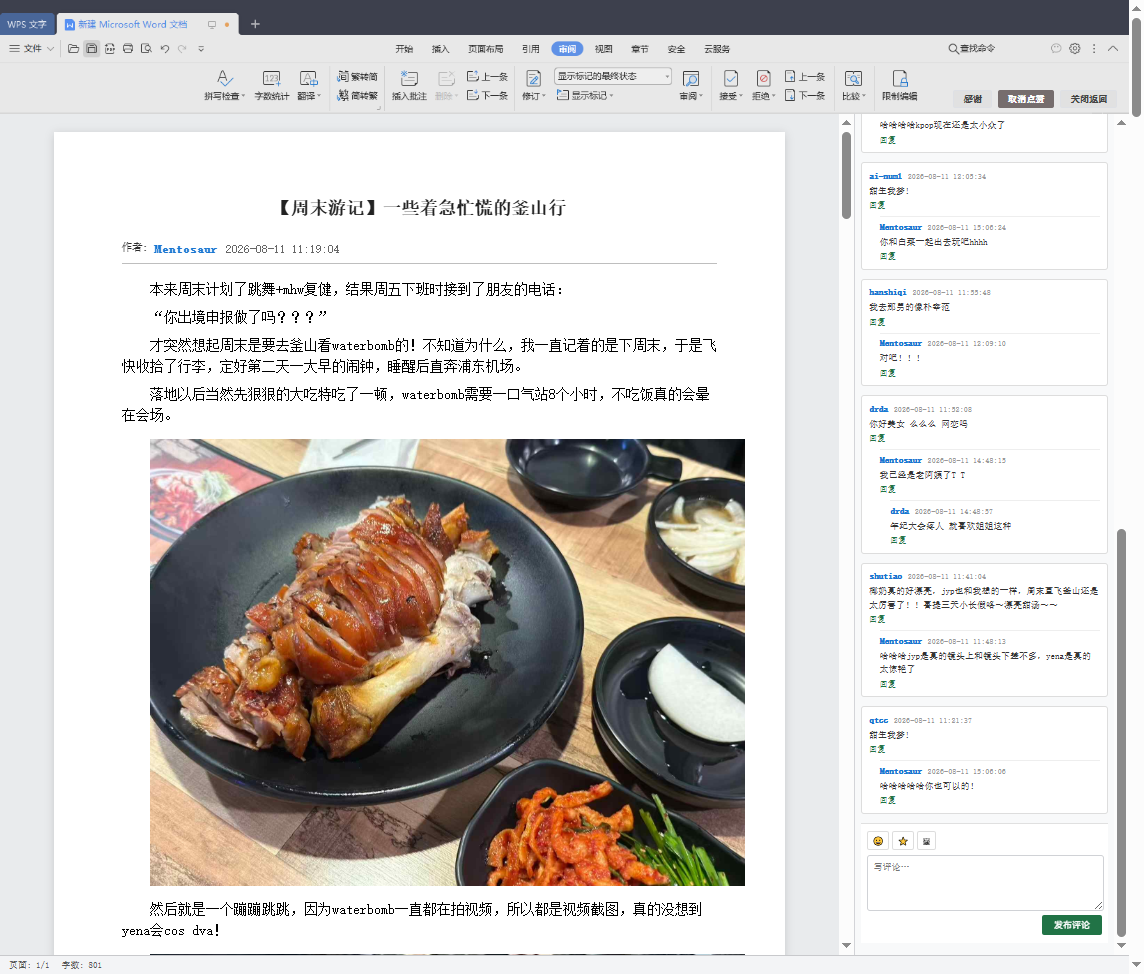
Task: Click the 字数: 801 status bar entry
Action: (x=82, y=965)
